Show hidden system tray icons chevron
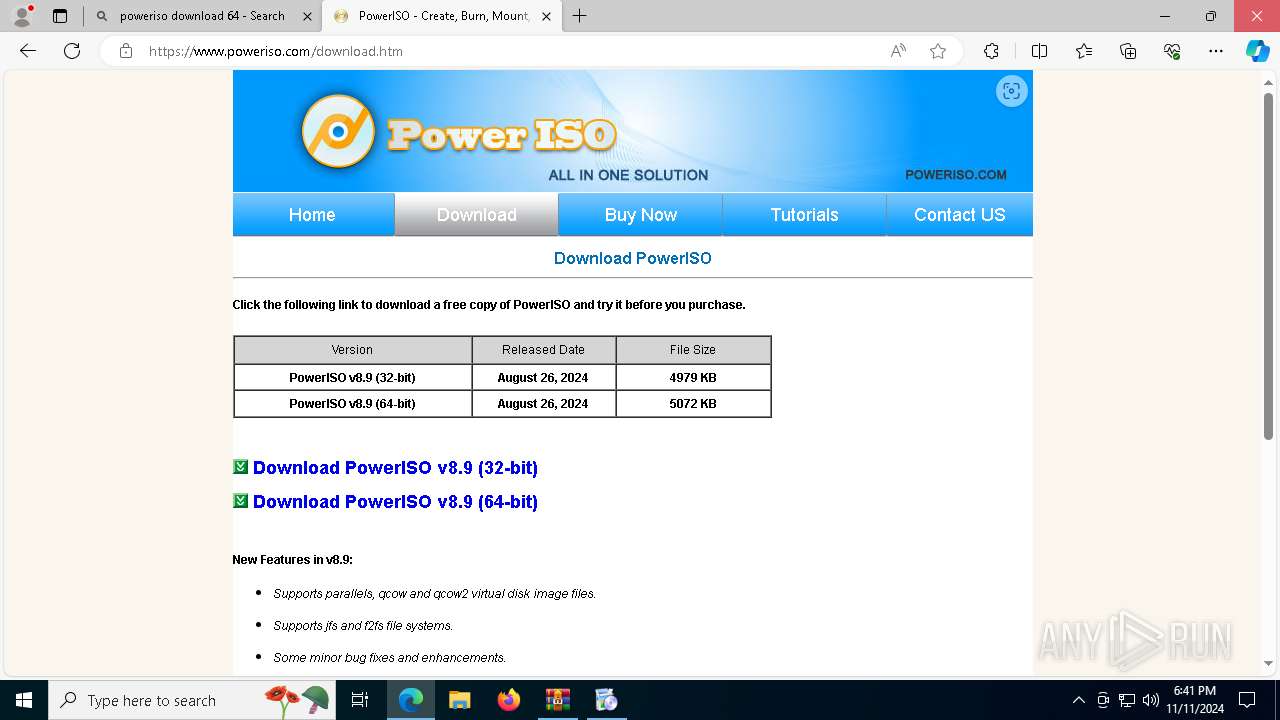This screenshot has height=720, width=1280. pyautogui.click(x=1078, y=700)
